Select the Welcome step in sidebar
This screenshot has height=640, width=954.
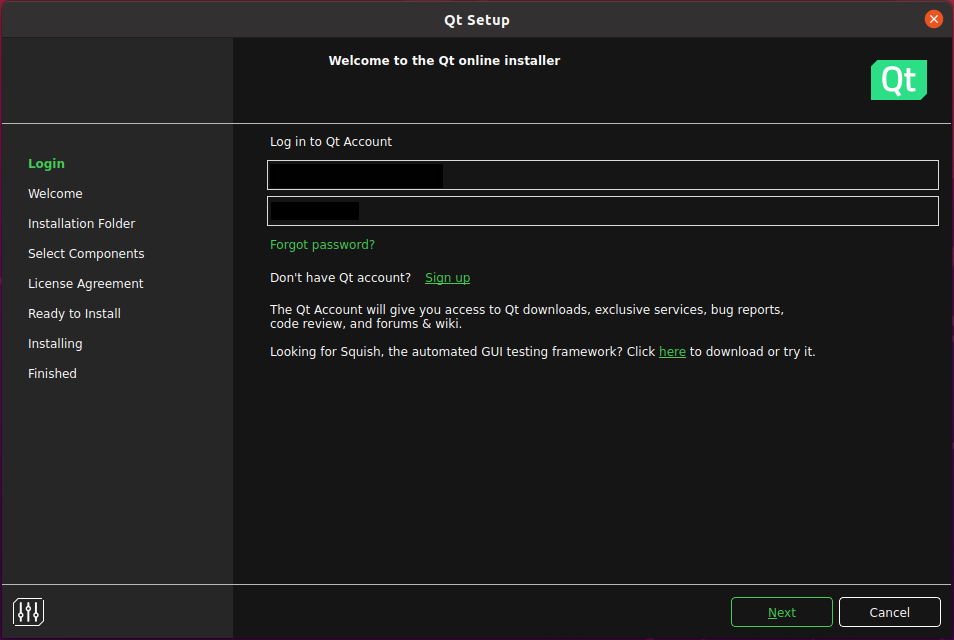coord(55,194)
